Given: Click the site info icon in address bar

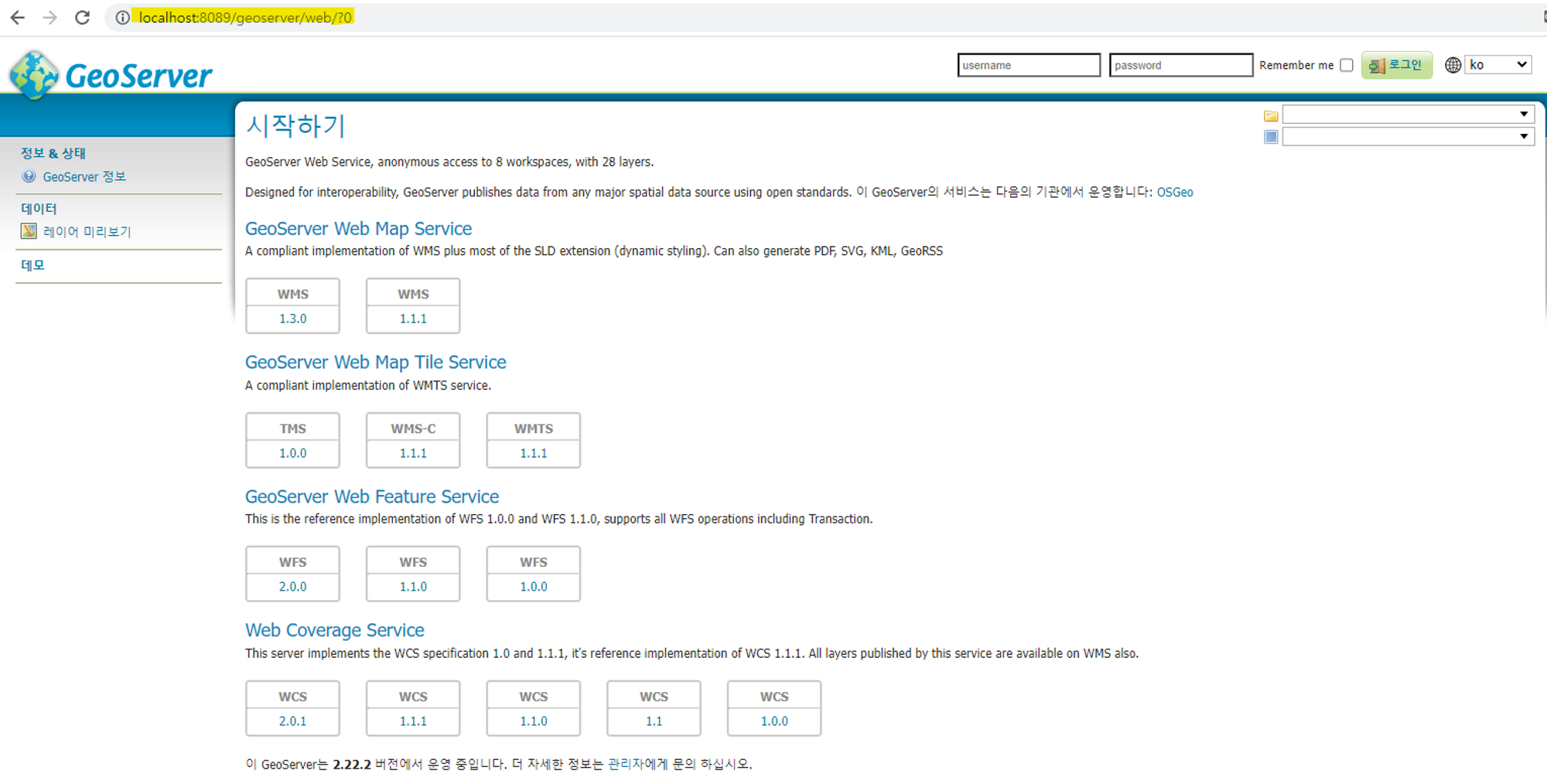Looking at the screenshot, I should click(x=122, y=17).
